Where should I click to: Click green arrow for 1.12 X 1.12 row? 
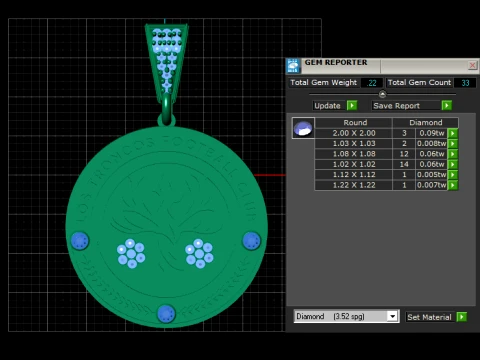(x=453, y=175)
